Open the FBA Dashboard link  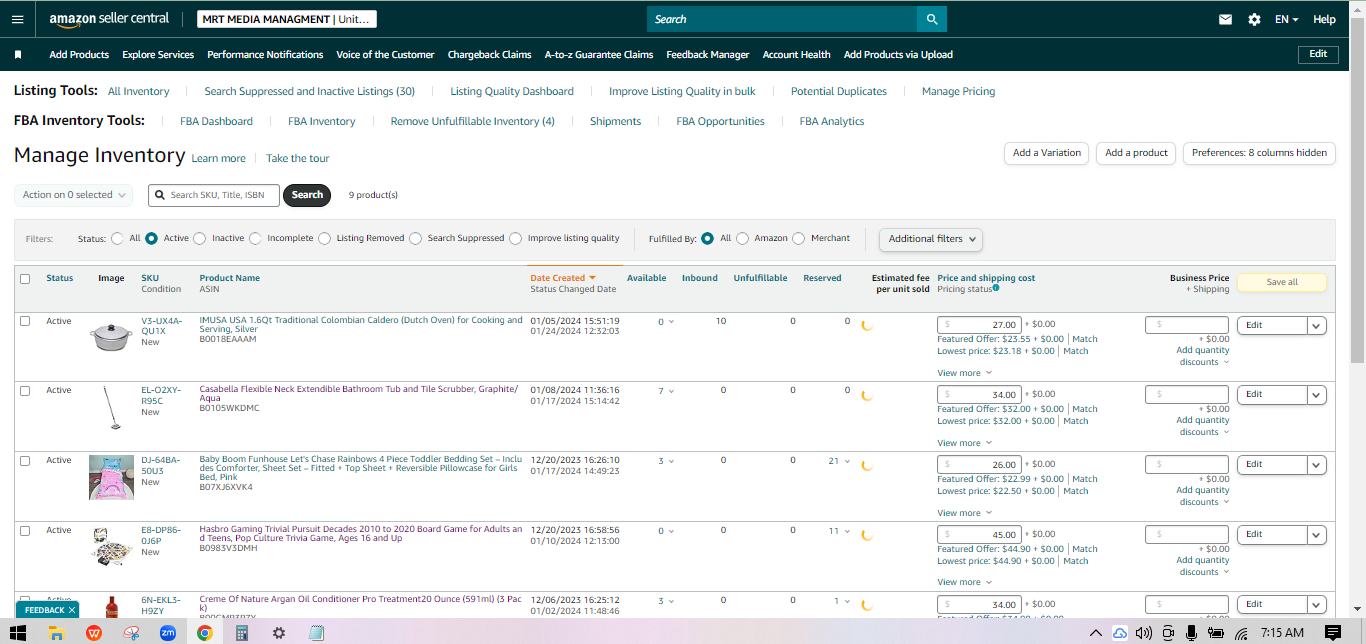click(216, 121)
